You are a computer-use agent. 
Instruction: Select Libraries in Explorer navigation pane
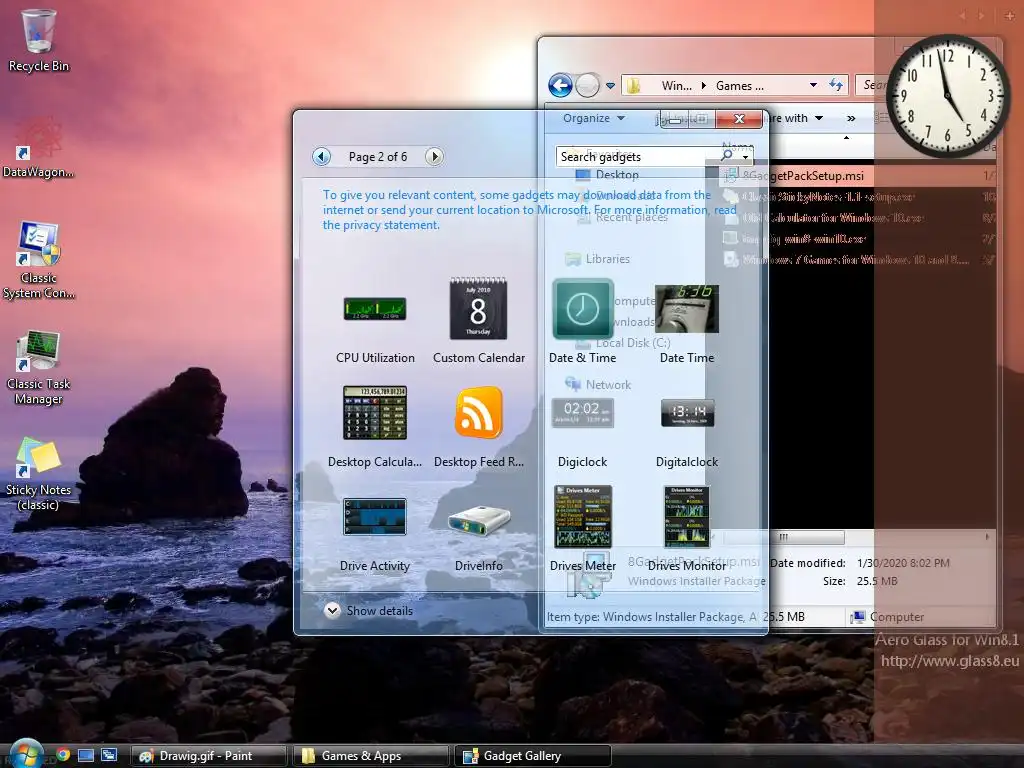click(598, 259)
